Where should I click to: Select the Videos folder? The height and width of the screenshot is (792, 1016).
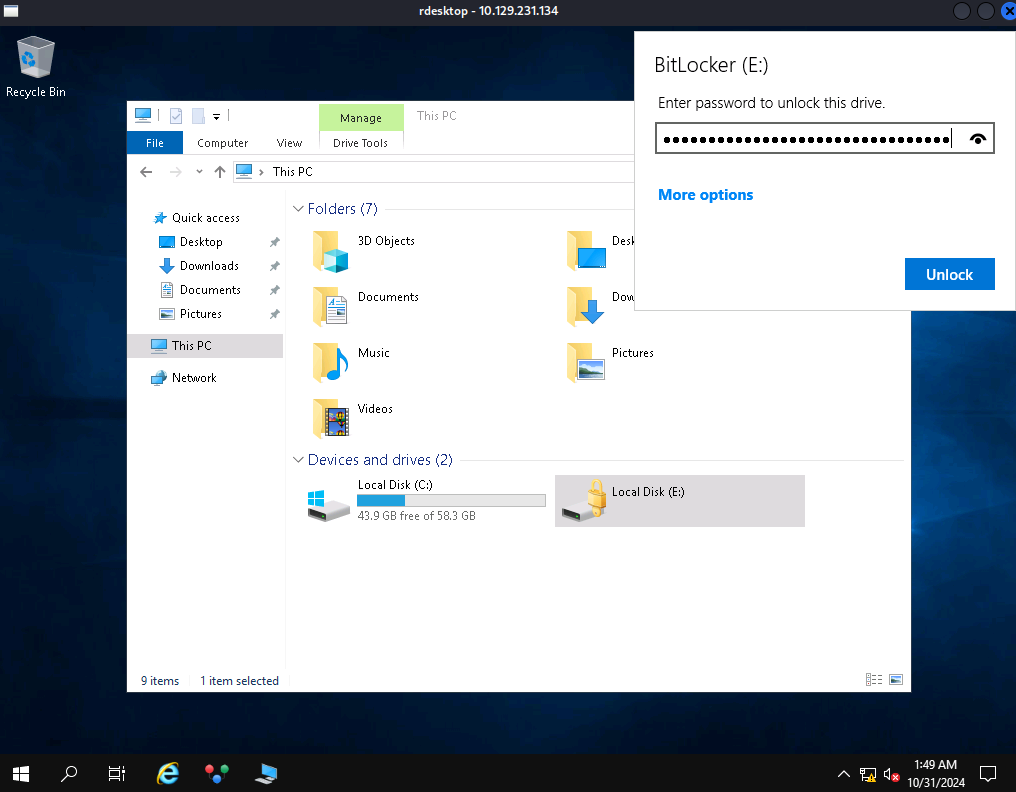pos(353,419)
